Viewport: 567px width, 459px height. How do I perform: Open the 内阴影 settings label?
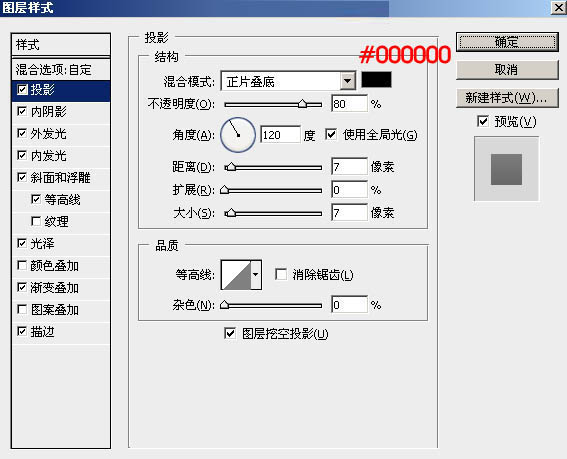point(48,112)
